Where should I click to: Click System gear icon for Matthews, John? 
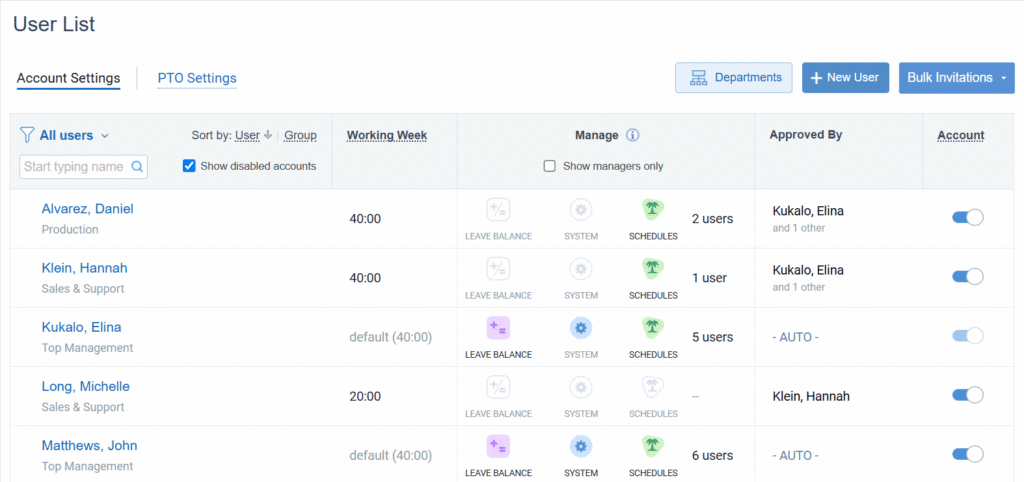[x=581, y=447]
